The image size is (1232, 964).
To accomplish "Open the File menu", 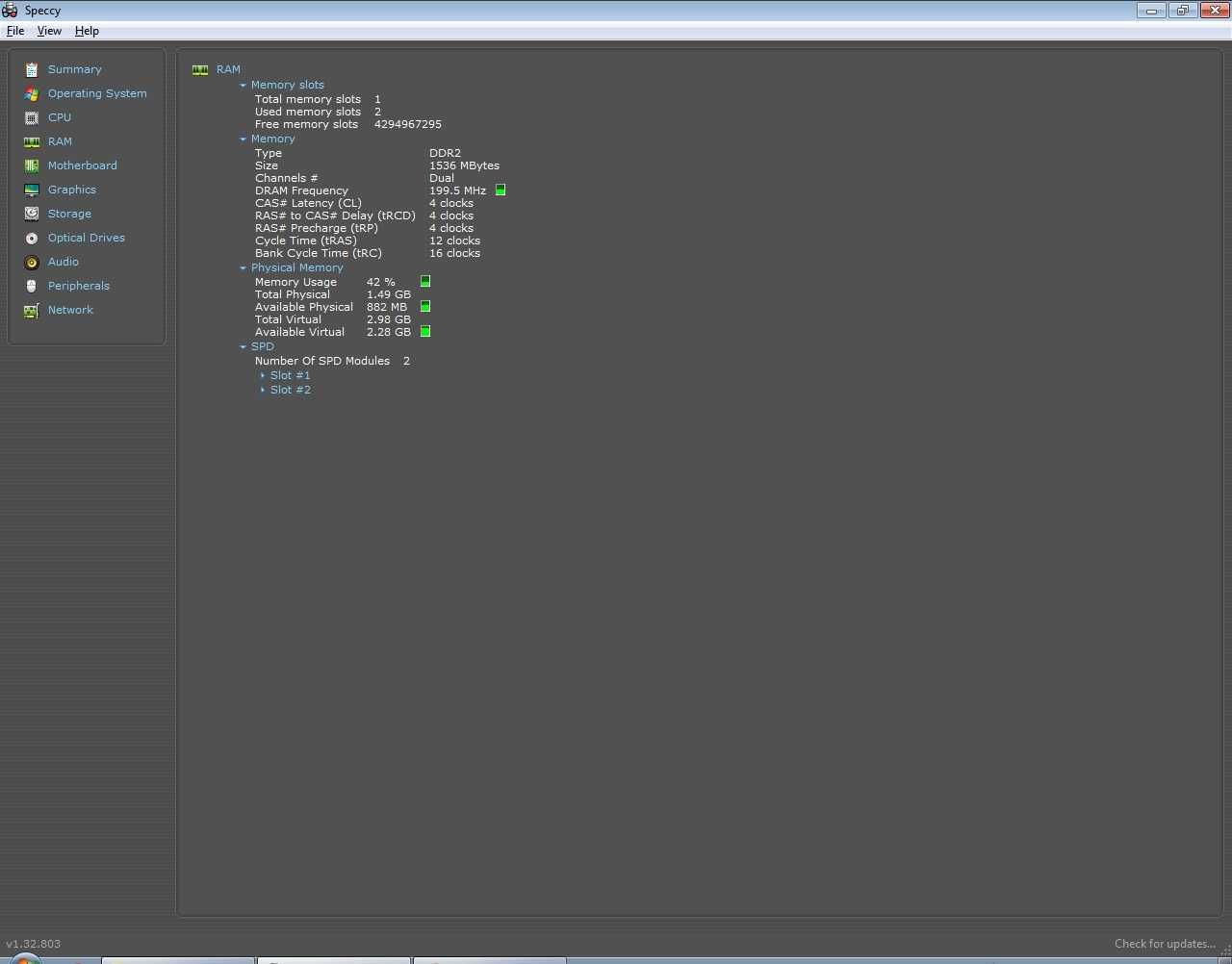I will [x=15, y=31].
